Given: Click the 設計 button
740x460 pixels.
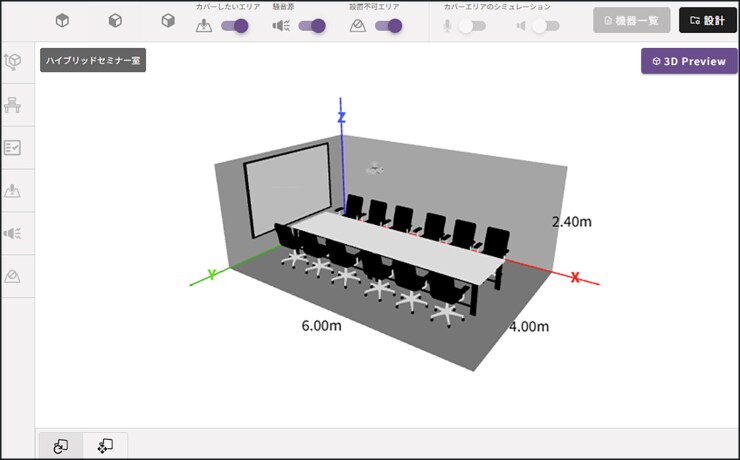Looking at the screenshot, I should click(x=707, y=20).
